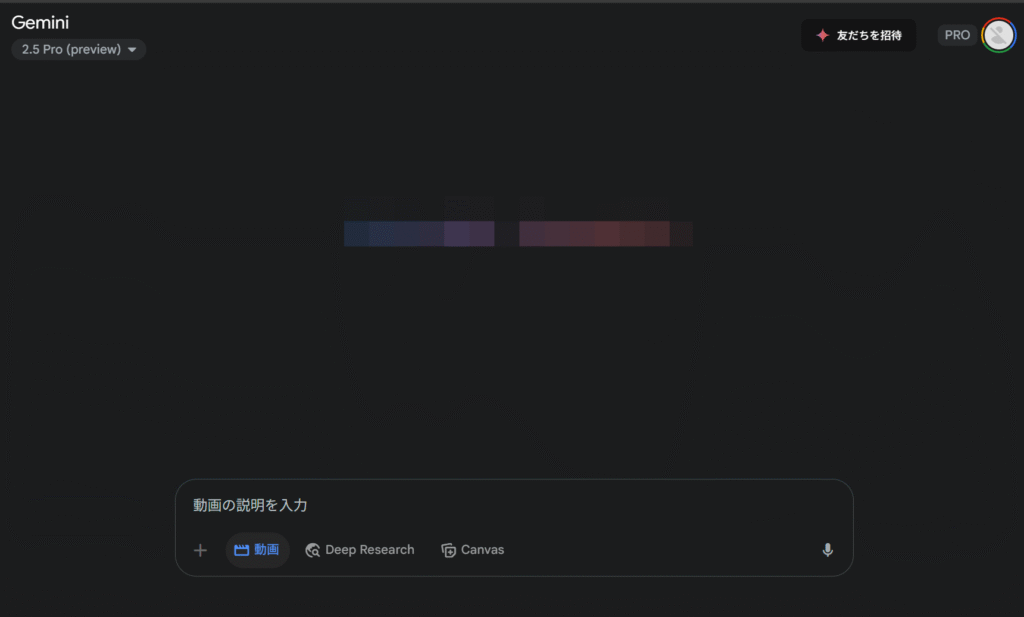Click the microphone voice input icon
This screenshot has height=617, width=1024.
(x=827, y=550)
